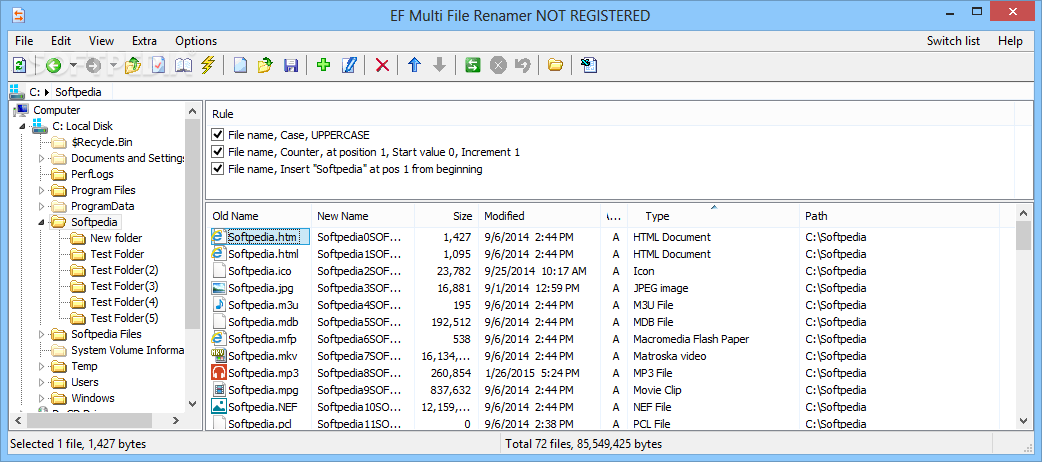Click the Softpedia.jpg image file icon
Screen dimensions: 1042x462
click(x=219, y=288)
